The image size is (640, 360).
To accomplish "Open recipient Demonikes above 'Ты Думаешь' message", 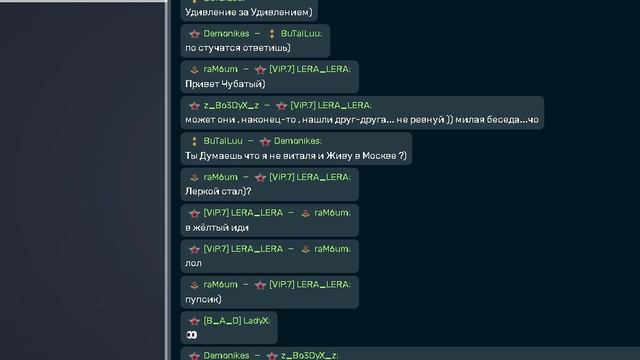I will 298,141.
